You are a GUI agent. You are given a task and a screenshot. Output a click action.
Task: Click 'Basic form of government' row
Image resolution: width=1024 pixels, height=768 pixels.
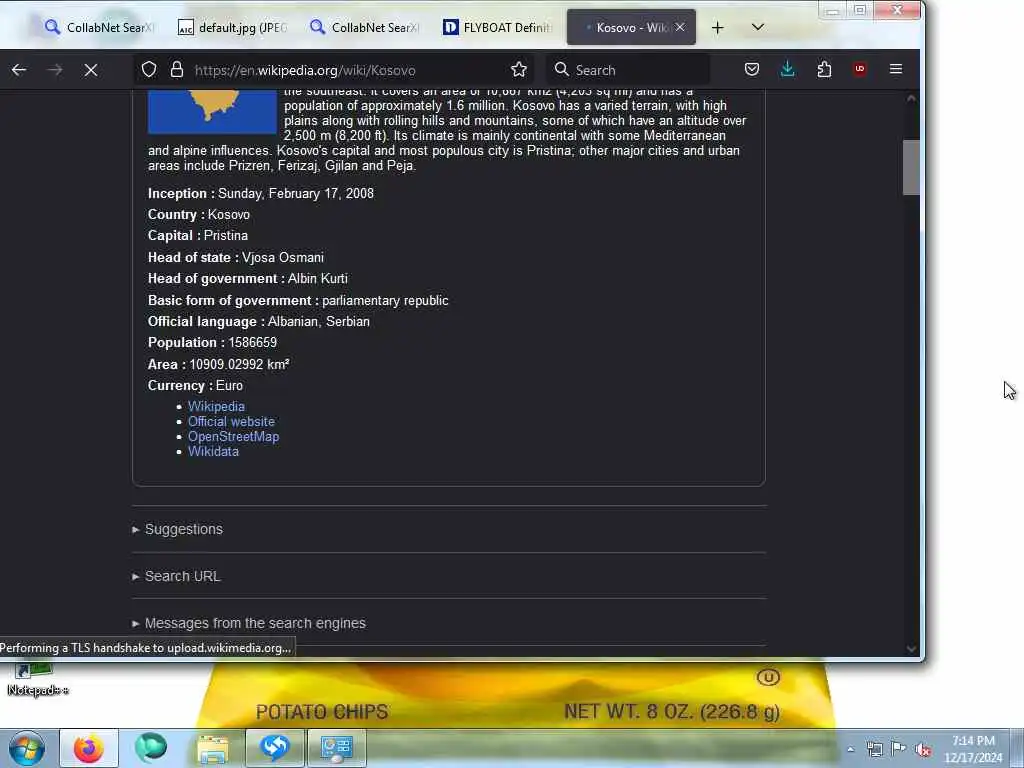[298, 300]
